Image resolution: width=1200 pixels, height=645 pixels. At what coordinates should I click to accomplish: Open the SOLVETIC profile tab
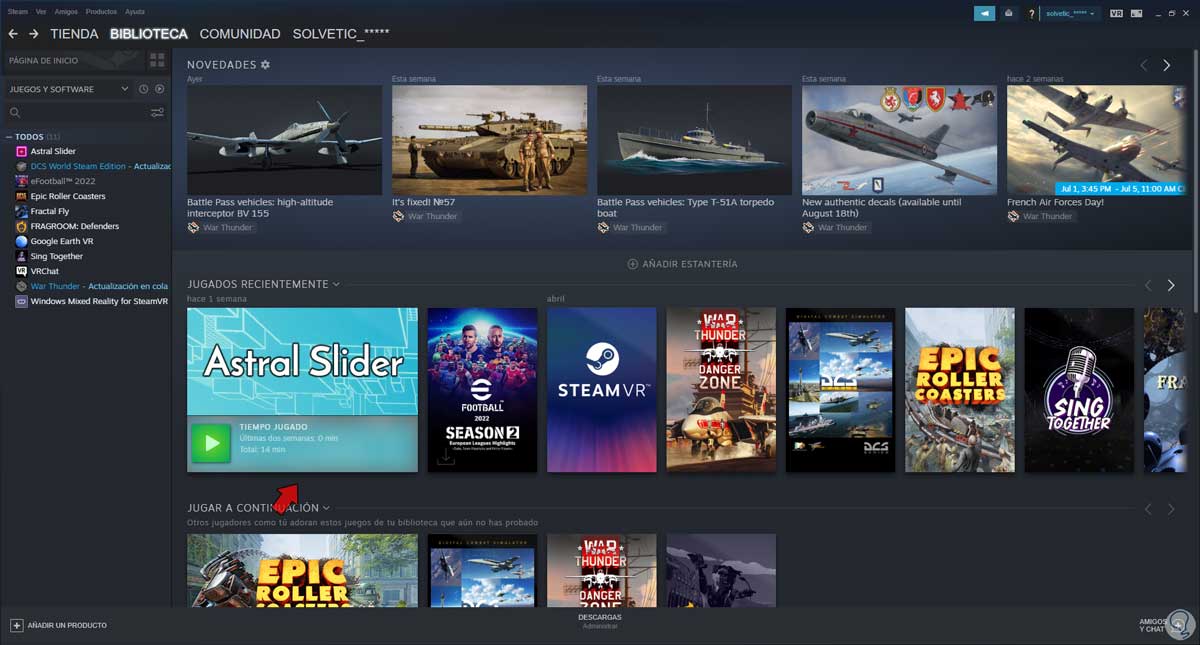click(341, 34)
